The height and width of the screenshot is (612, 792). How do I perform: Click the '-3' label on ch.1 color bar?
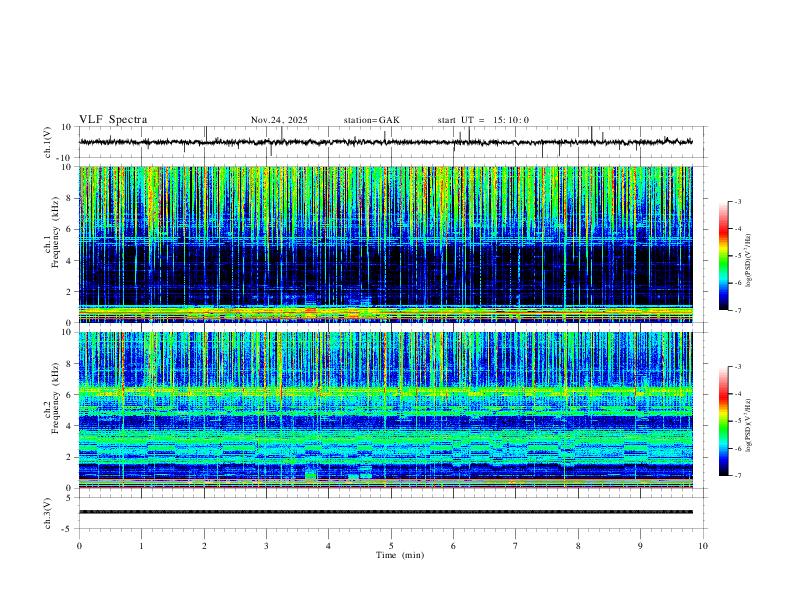point(737,202)
